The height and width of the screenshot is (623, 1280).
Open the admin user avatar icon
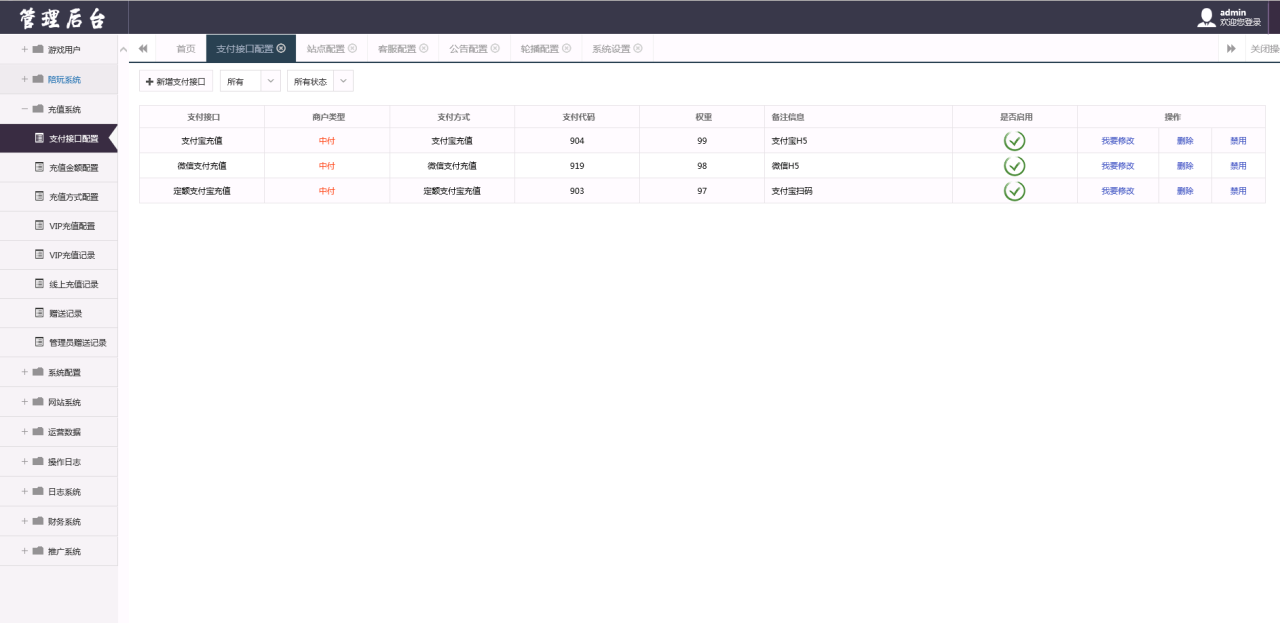tap(1206, 15)
